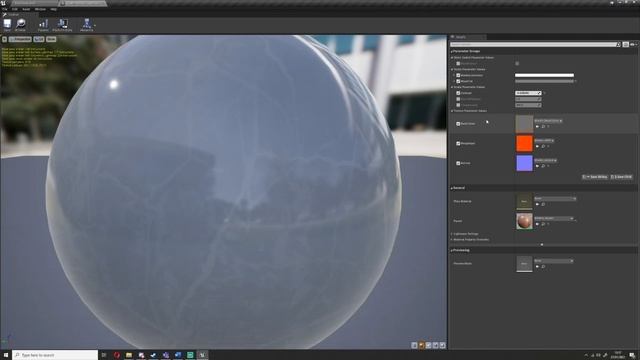
Task: Use selected asset as Parent material
Action: tap(537, 224)
